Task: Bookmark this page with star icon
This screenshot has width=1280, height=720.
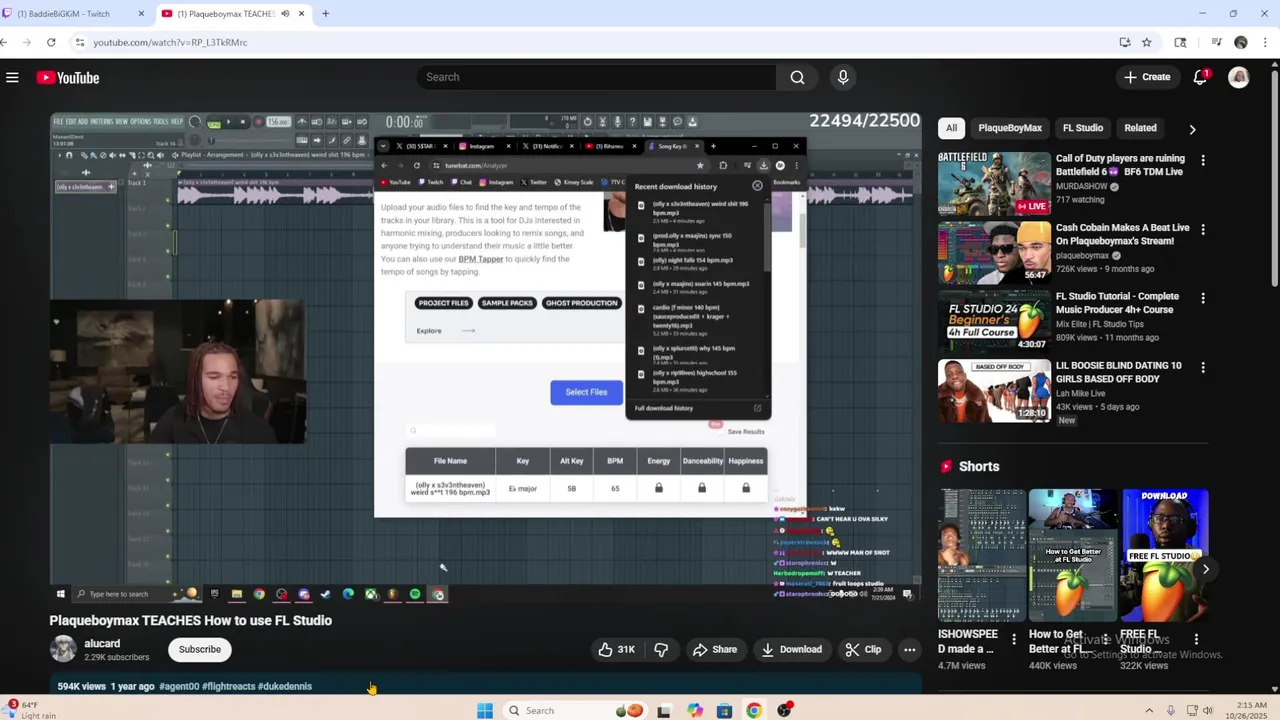Action: tap(1146, 42)
